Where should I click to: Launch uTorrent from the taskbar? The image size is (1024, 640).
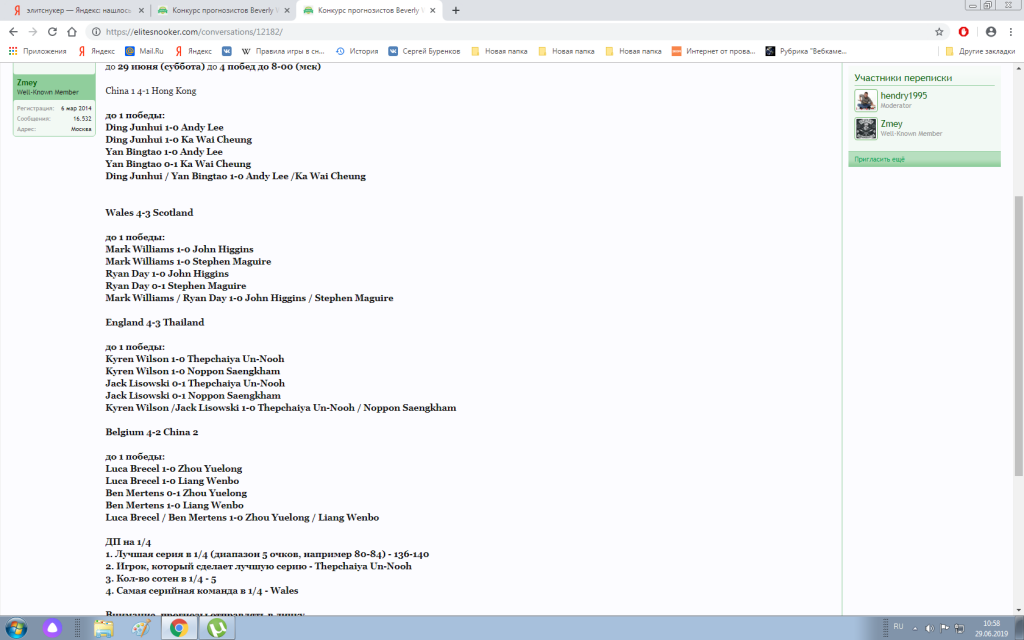click(x=215, y=627)
